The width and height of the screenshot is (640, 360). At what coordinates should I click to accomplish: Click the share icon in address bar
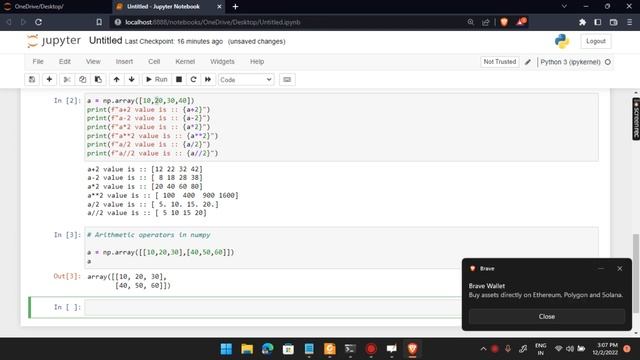click(x=486, y=22)
